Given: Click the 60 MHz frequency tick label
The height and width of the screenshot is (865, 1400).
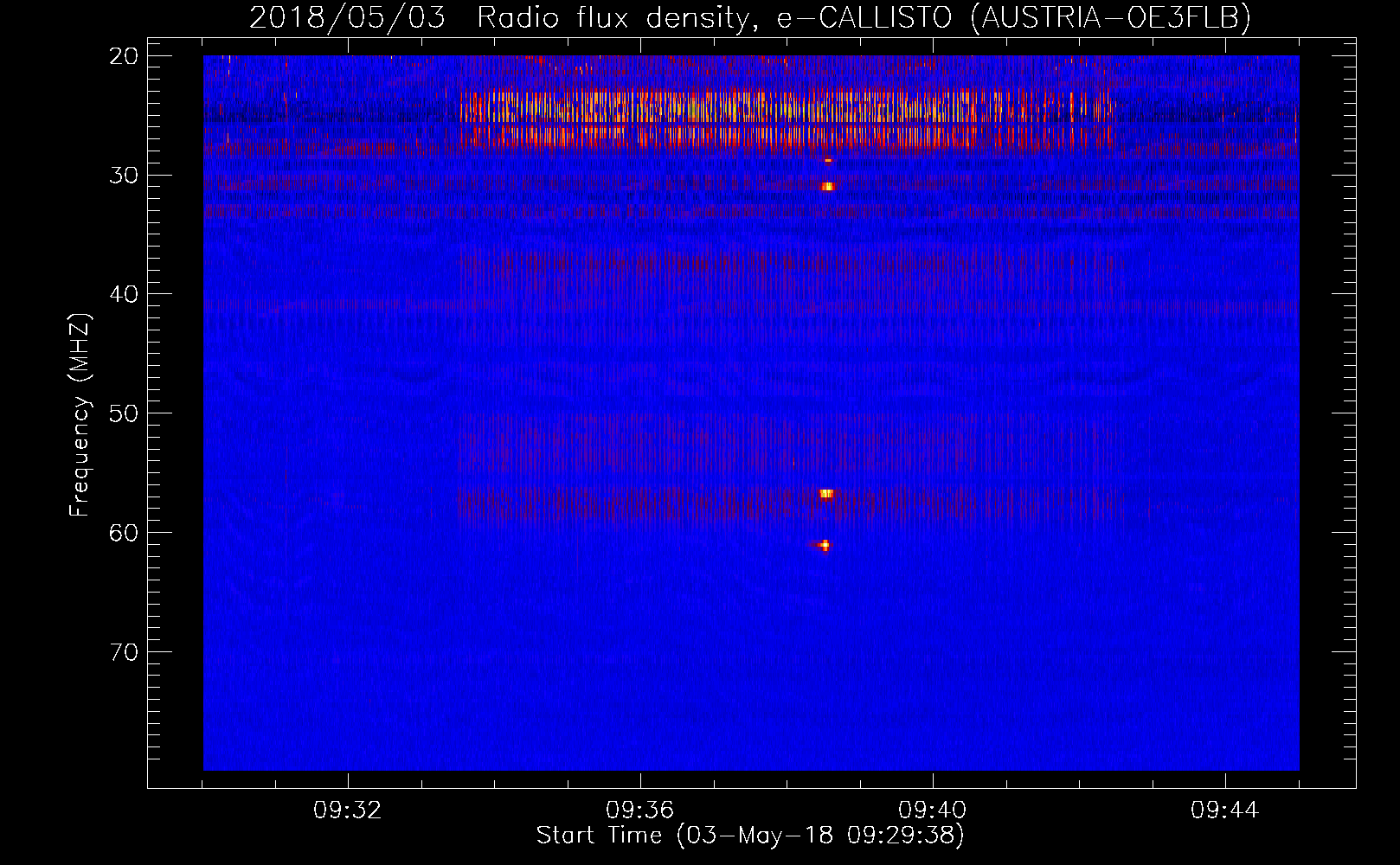Looking at the screenshot, I should tap(125, 533).
